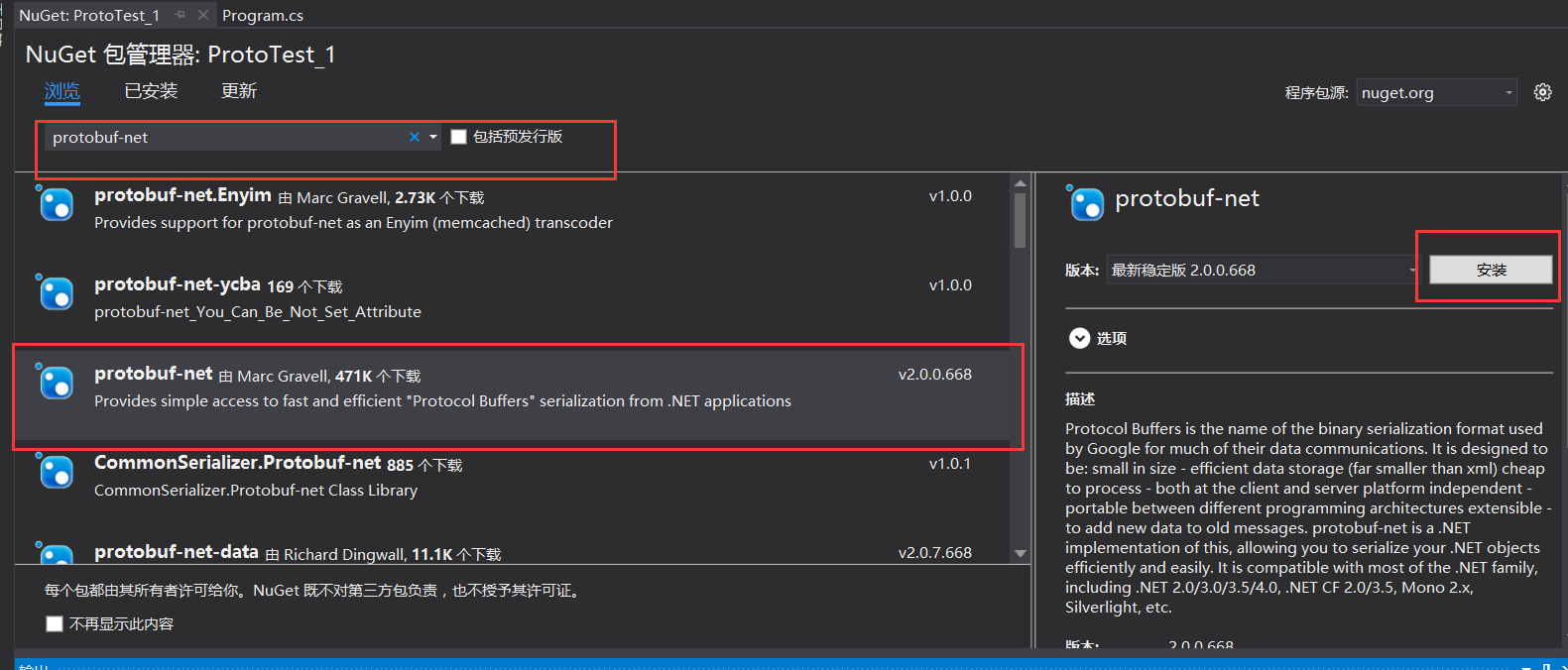Click v1.0.0 version of protobuf-net-ycba
The image size is (1568, 670).
click(x=950, y=285)
